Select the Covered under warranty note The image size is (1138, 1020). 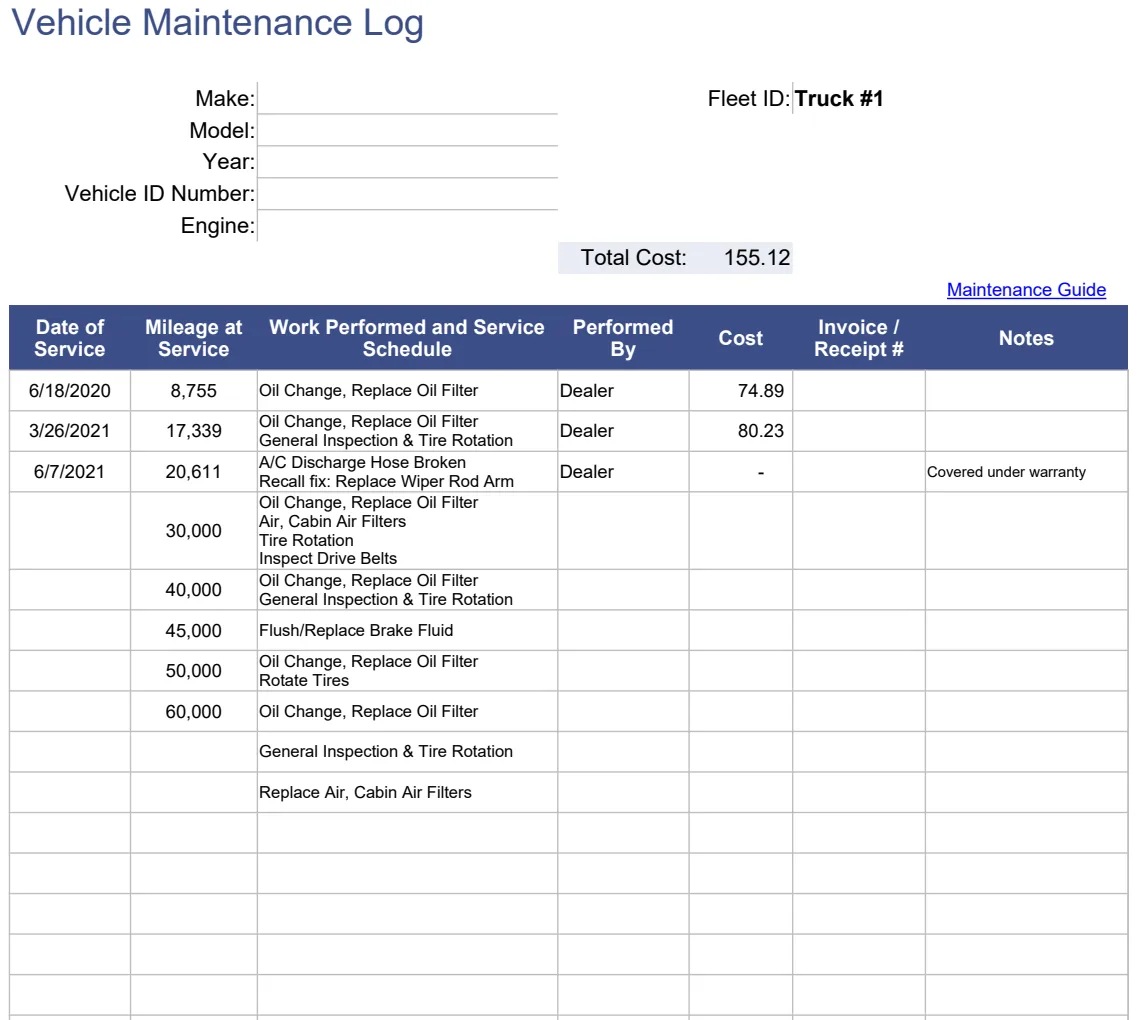[x=1026, y=472]
